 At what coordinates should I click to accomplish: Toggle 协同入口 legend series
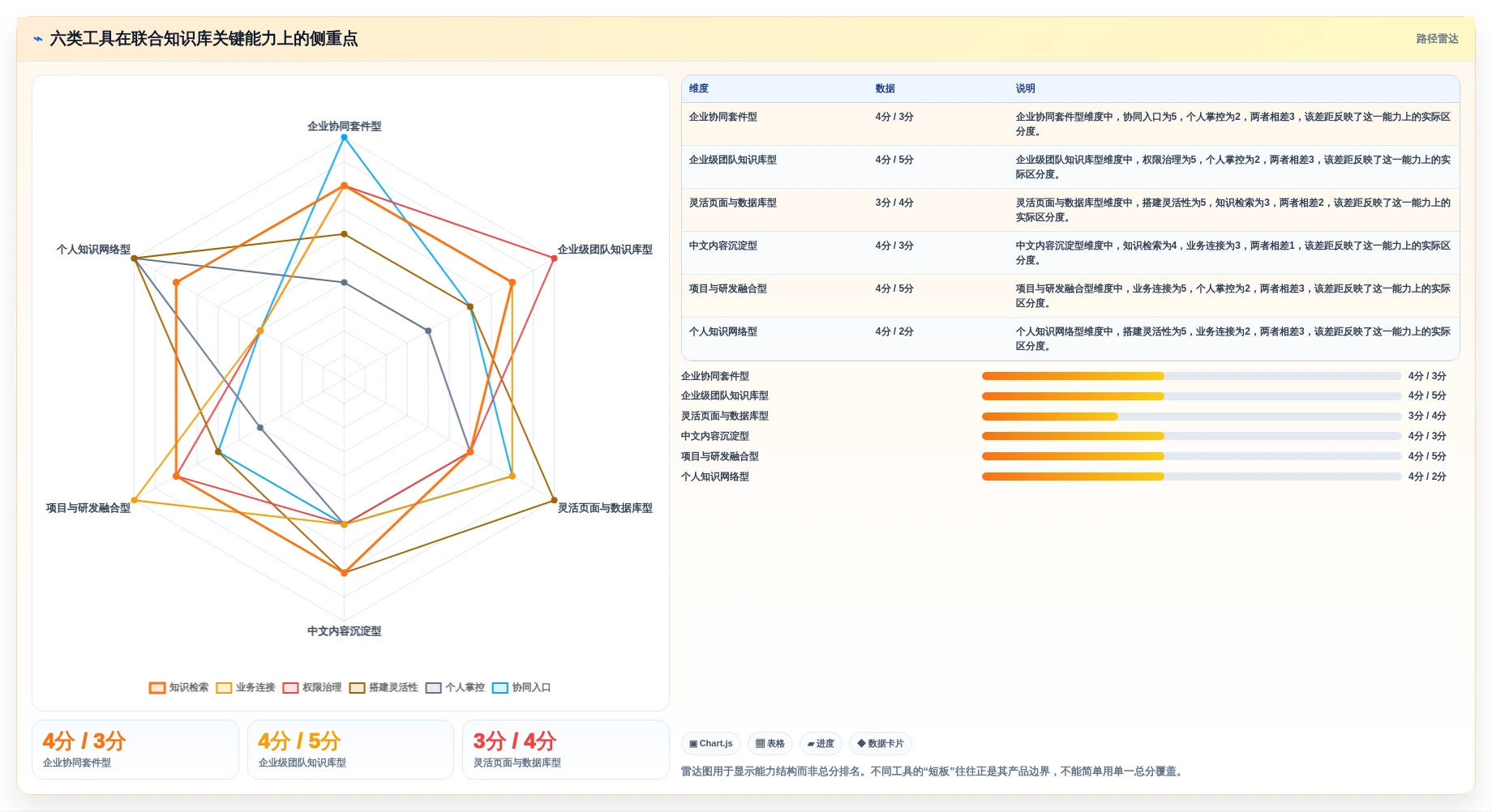(x=521, y=687)
